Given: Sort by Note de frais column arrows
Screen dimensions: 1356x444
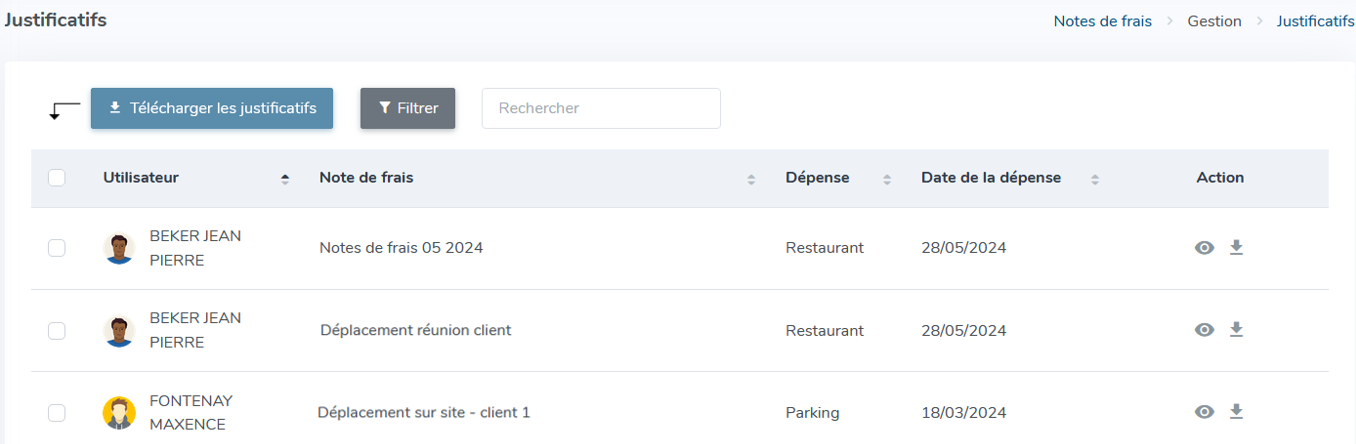Looking at the screenshot, I should 751,179.
